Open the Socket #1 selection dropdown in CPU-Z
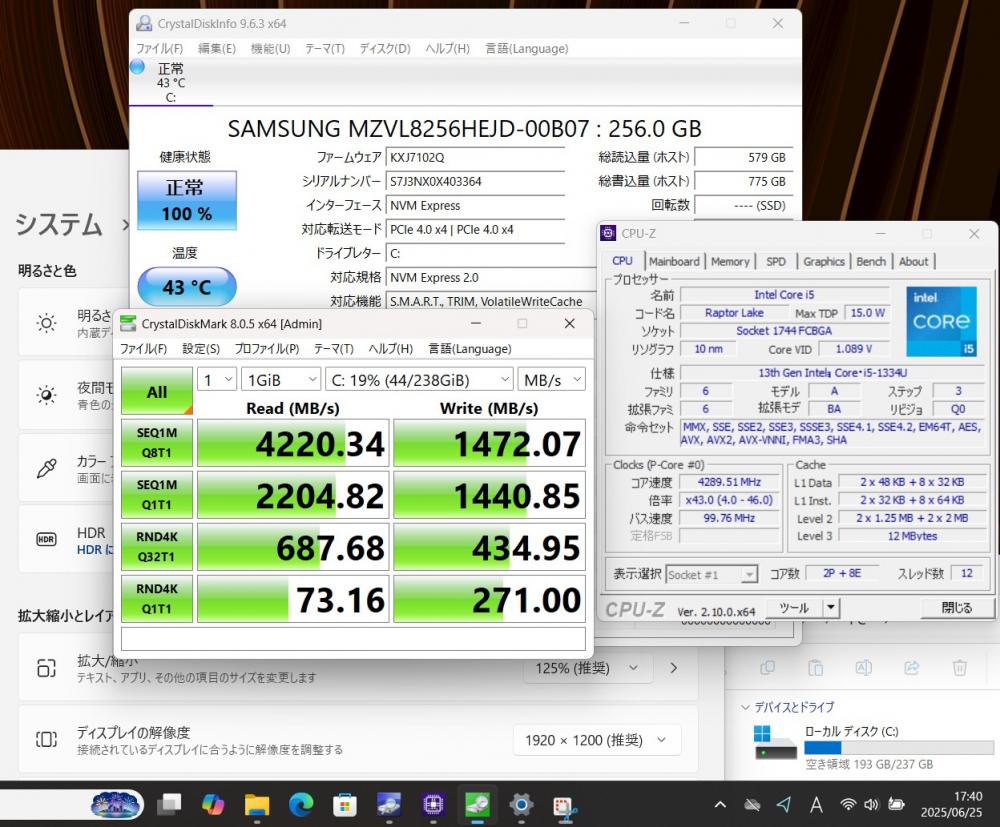 point(712,575)
